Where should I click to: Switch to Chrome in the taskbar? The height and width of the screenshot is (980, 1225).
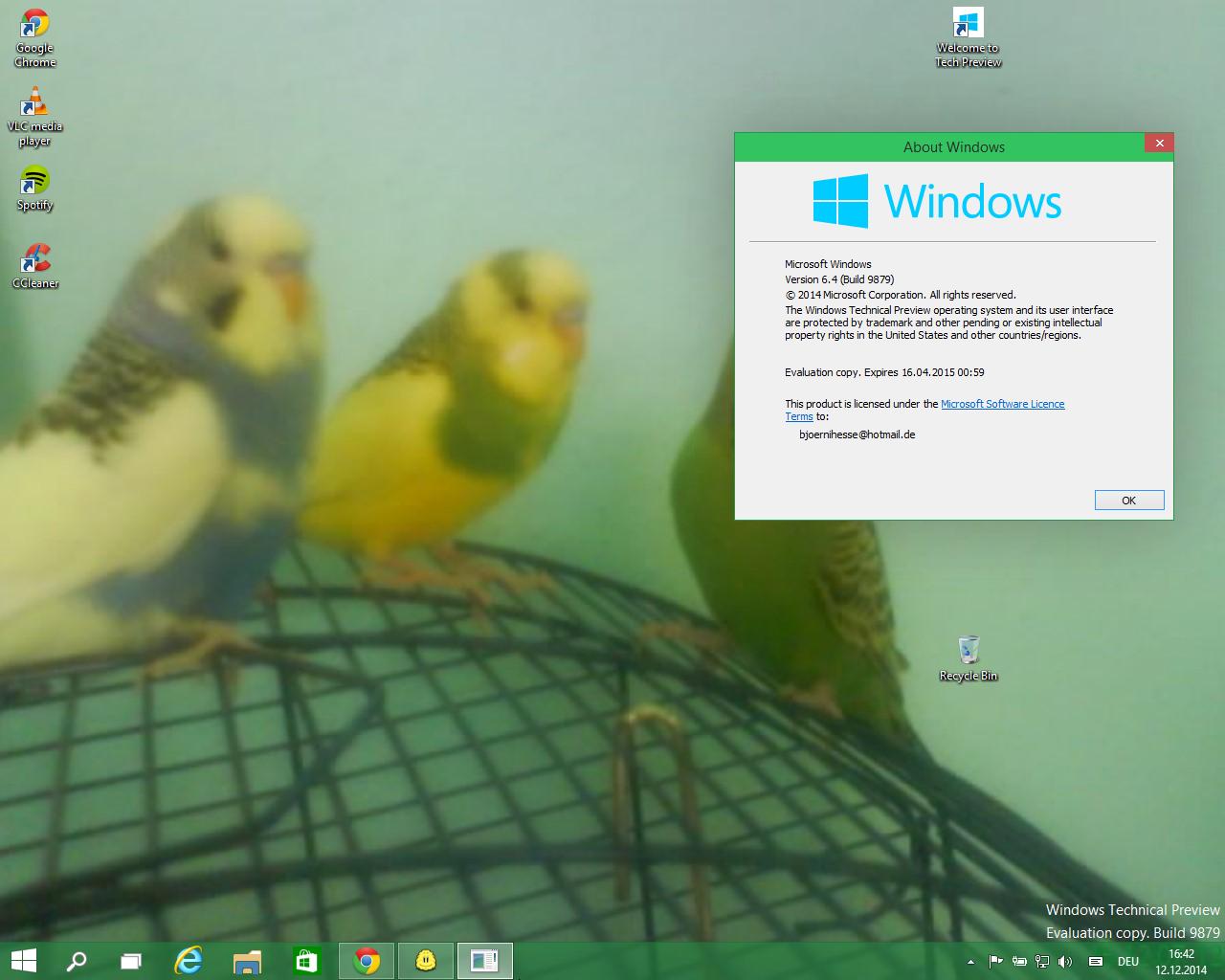pos(367,960)
